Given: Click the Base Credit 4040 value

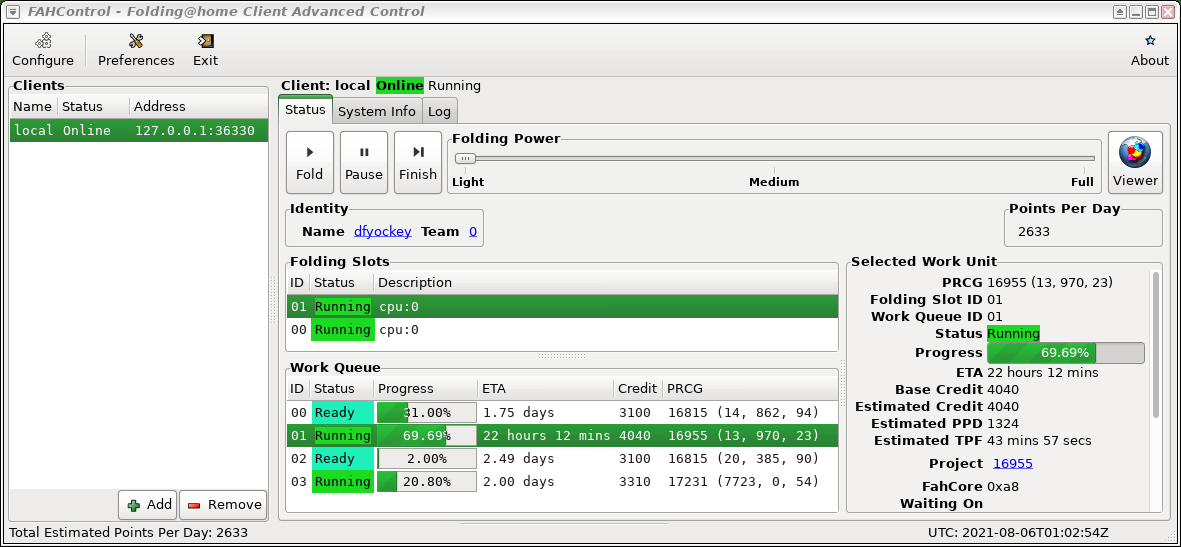Looking at the screenshot, I should tap(1002, 390).
